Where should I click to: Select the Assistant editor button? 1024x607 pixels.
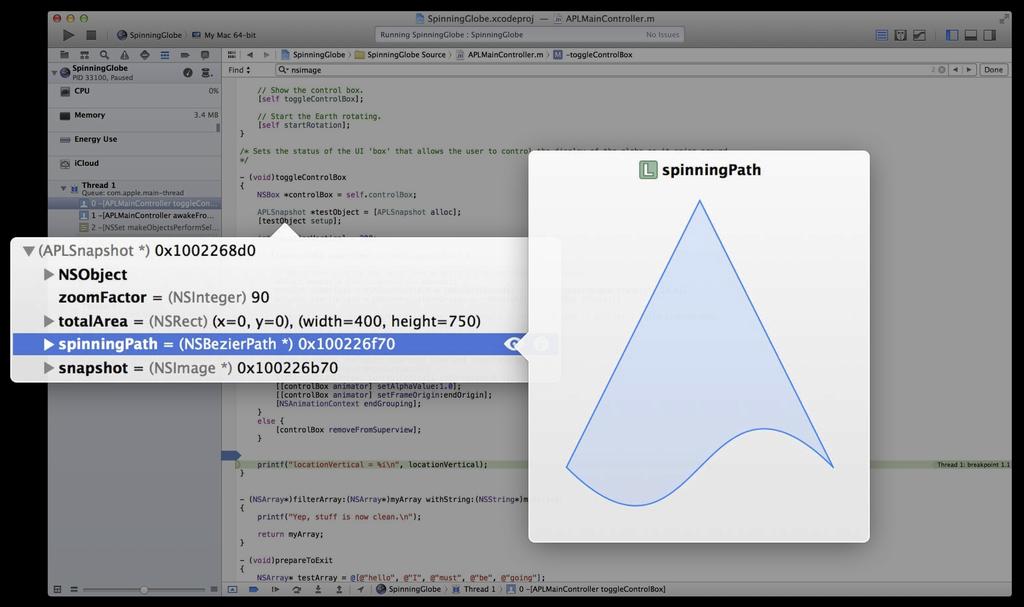[x=901, y=35]
